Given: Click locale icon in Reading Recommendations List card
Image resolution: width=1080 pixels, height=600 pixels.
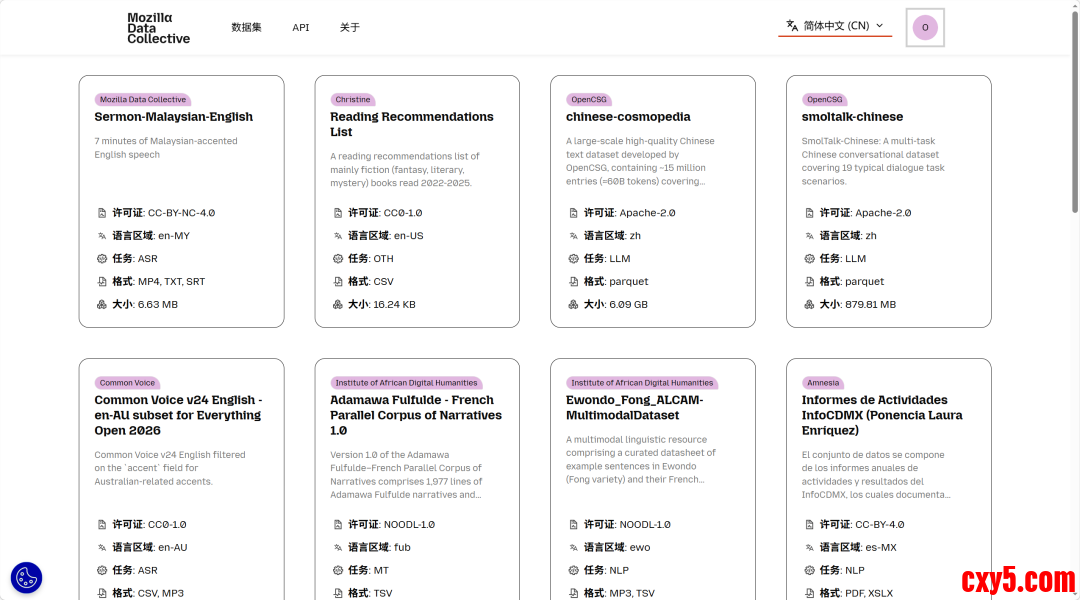Looking at the screenshot, I should pos(338,236).
